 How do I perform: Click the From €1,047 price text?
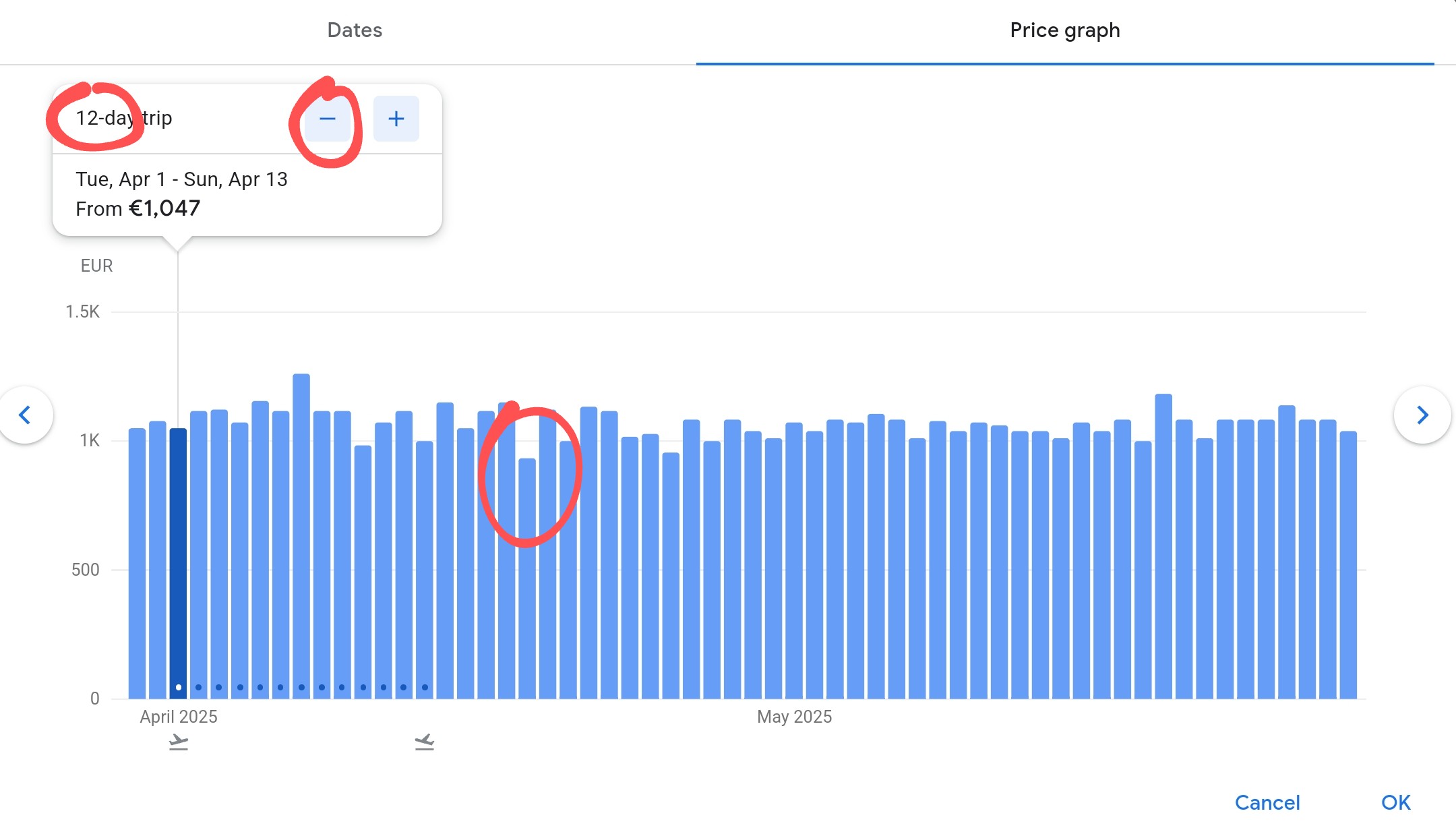coord(138,208)
